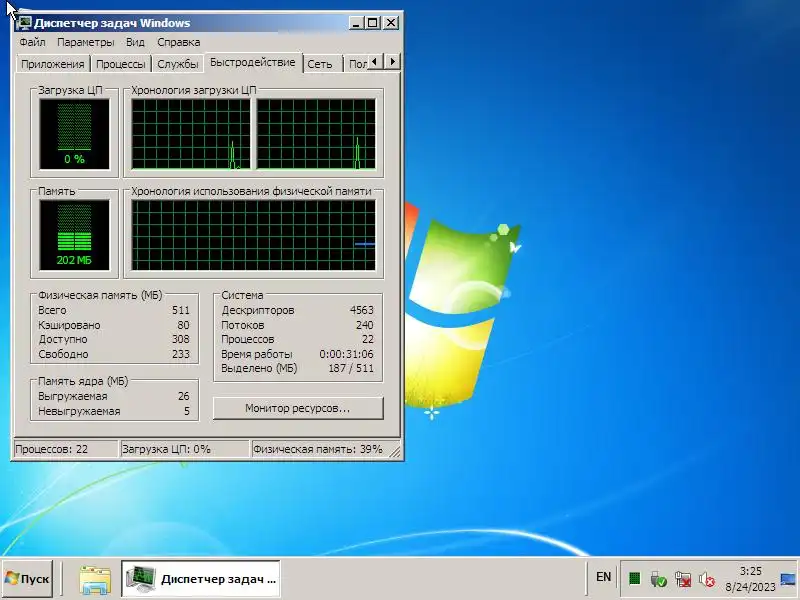Image resolution: width=800 pixels, height=600 pixels.
Task: Open the Справка menu
Action: 179,42
